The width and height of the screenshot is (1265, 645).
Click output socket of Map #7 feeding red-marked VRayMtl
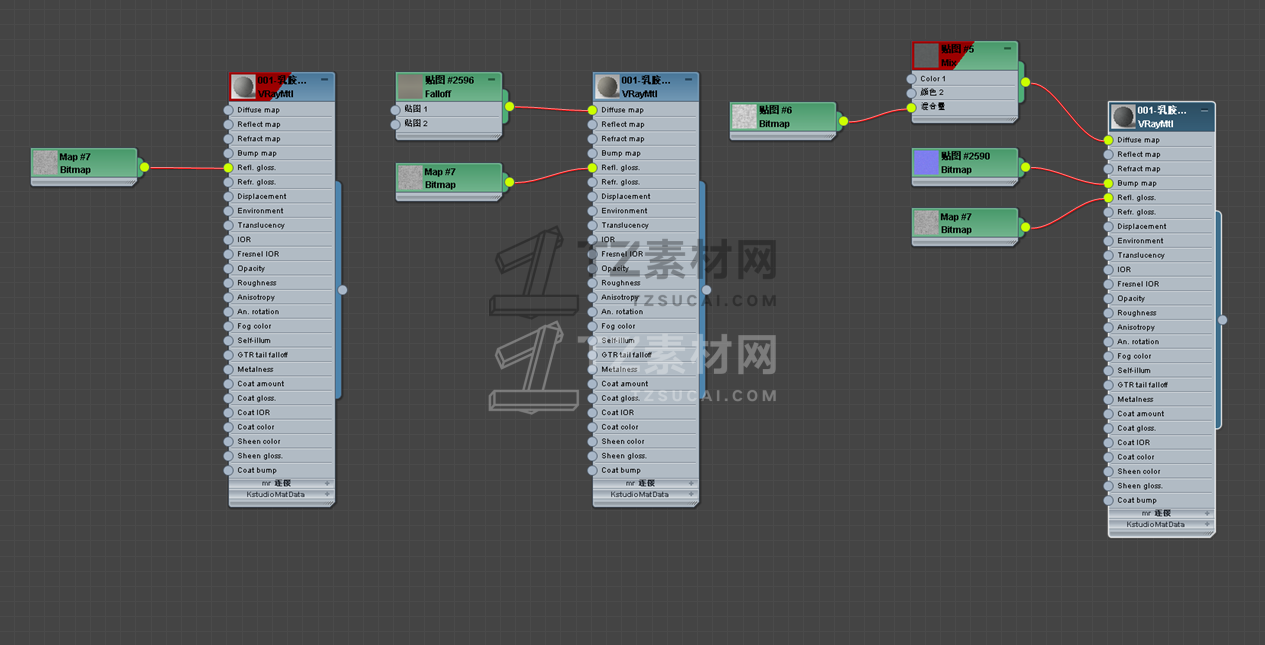pyautogui.click(x=144, y=167)
